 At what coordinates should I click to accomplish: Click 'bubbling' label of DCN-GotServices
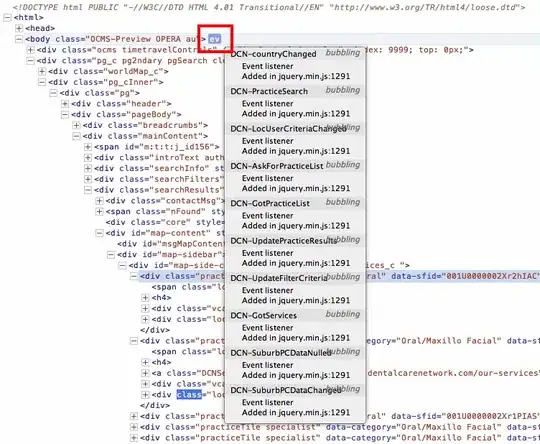coord(343,314)
